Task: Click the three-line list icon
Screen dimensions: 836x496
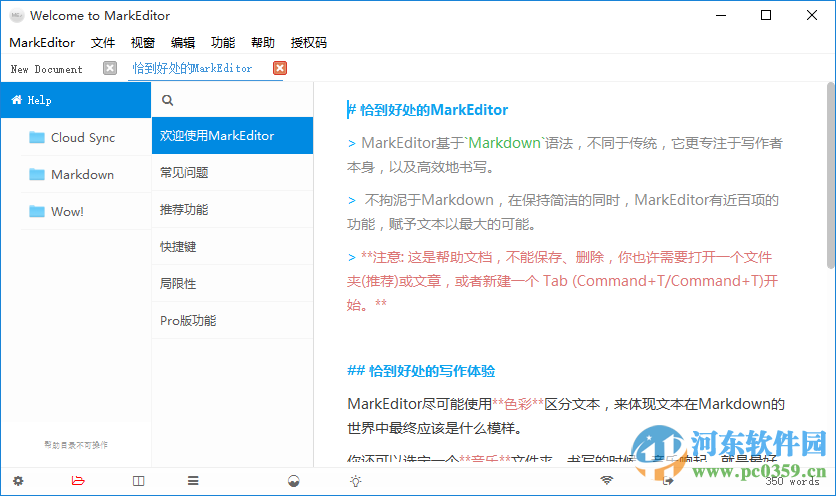Action: [193, 481]
